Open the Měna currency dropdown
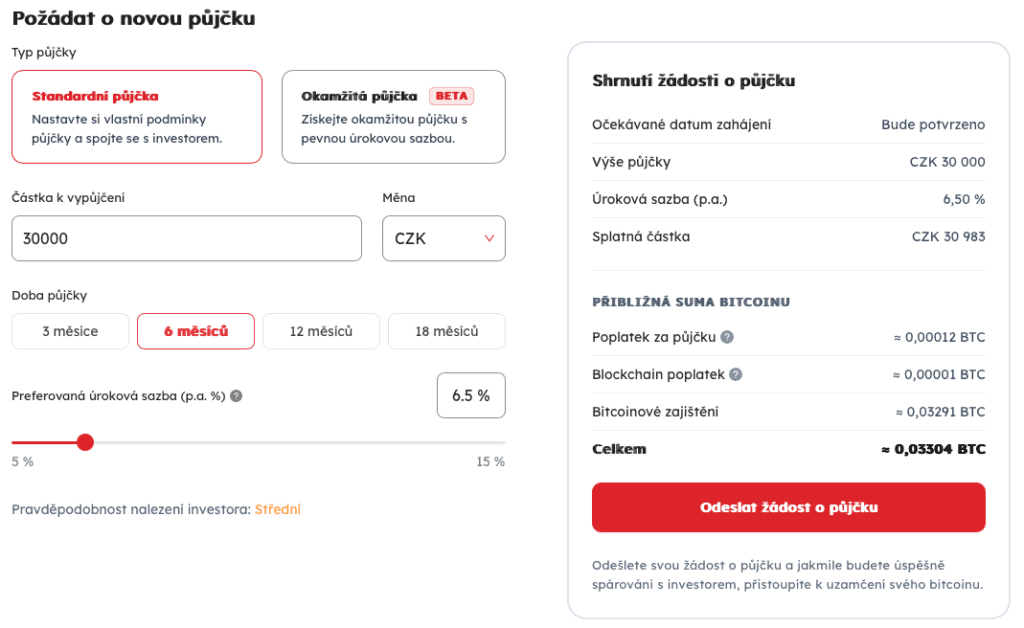The width and height of the screenshot is (1024, 628). coord(444,238)
